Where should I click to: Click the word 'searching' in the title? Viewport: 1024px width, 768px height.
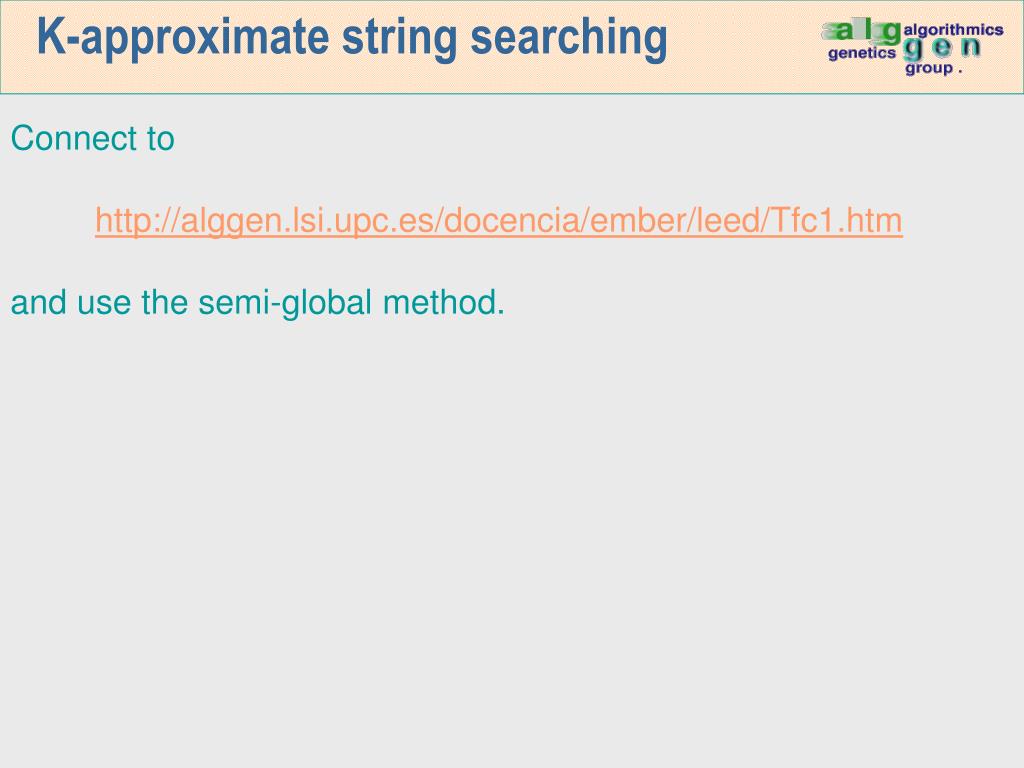(x=569, y=38)
